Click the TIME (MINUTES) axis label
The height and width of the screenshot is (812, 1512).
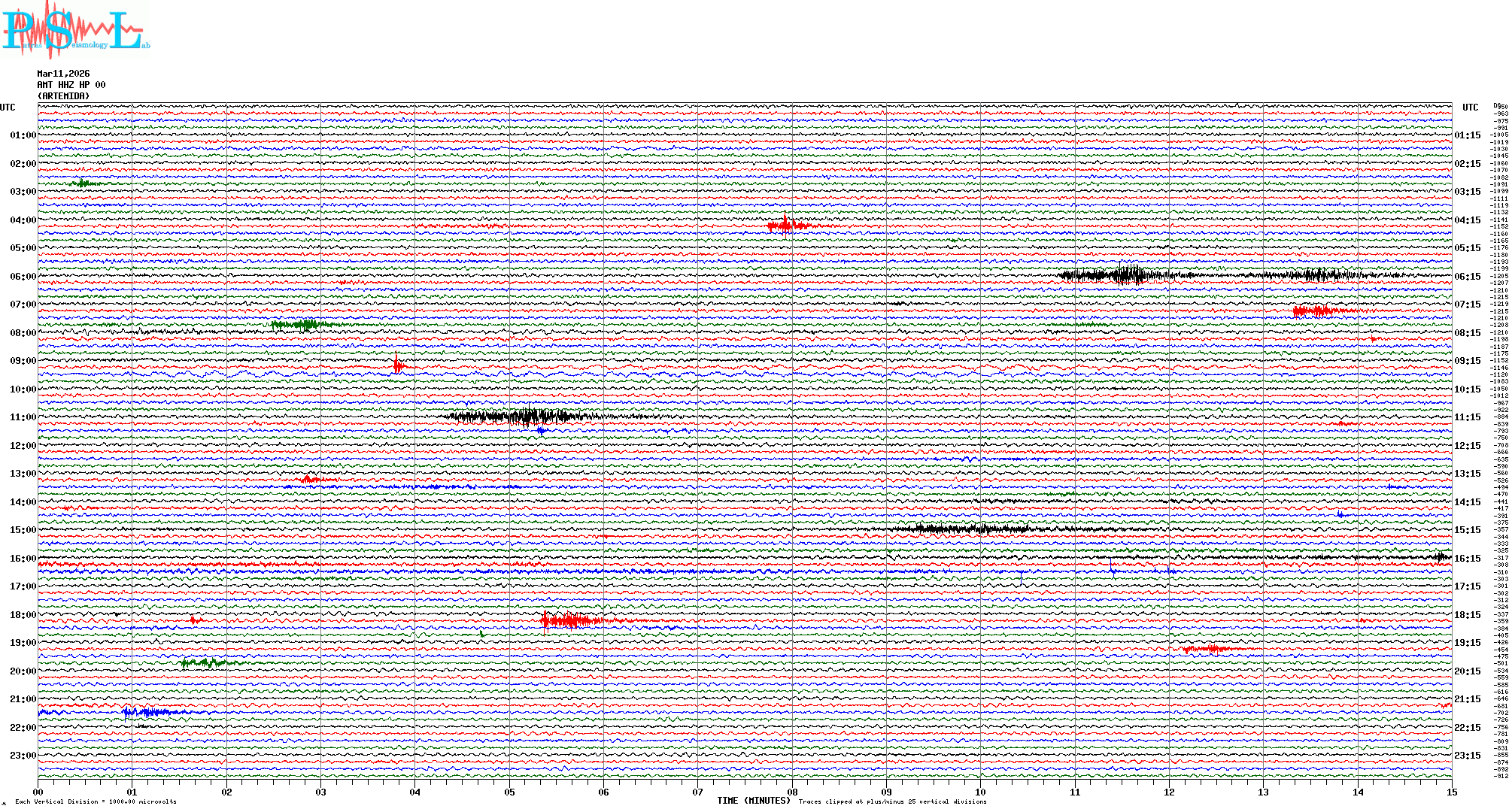[x=754, y=801]
